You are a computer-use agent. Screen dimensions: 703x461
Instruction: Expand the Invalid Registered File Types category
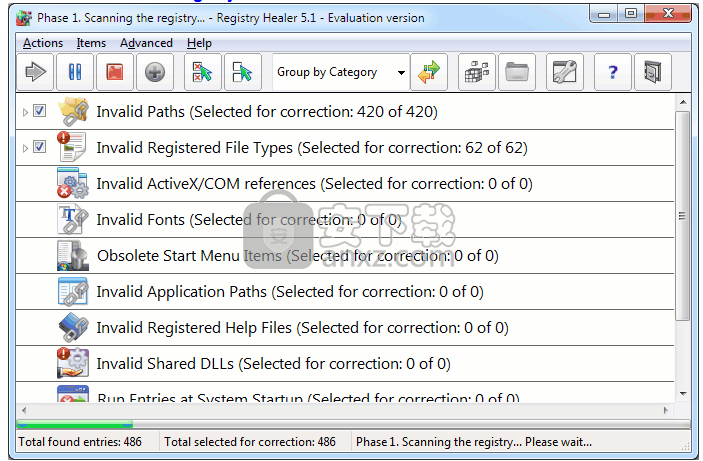[25, 148]
